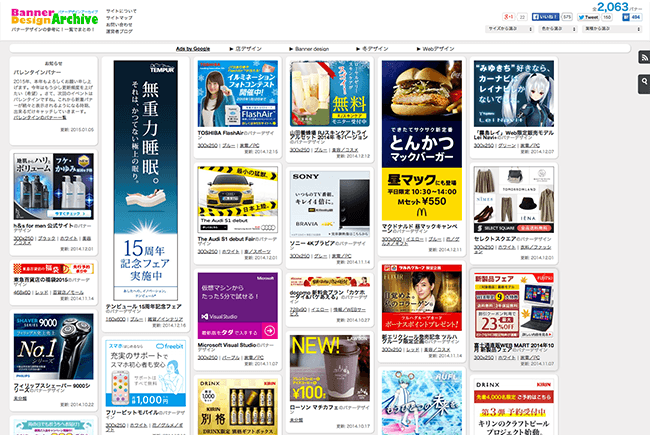Click the Hatena bookmark B! button

628,17
